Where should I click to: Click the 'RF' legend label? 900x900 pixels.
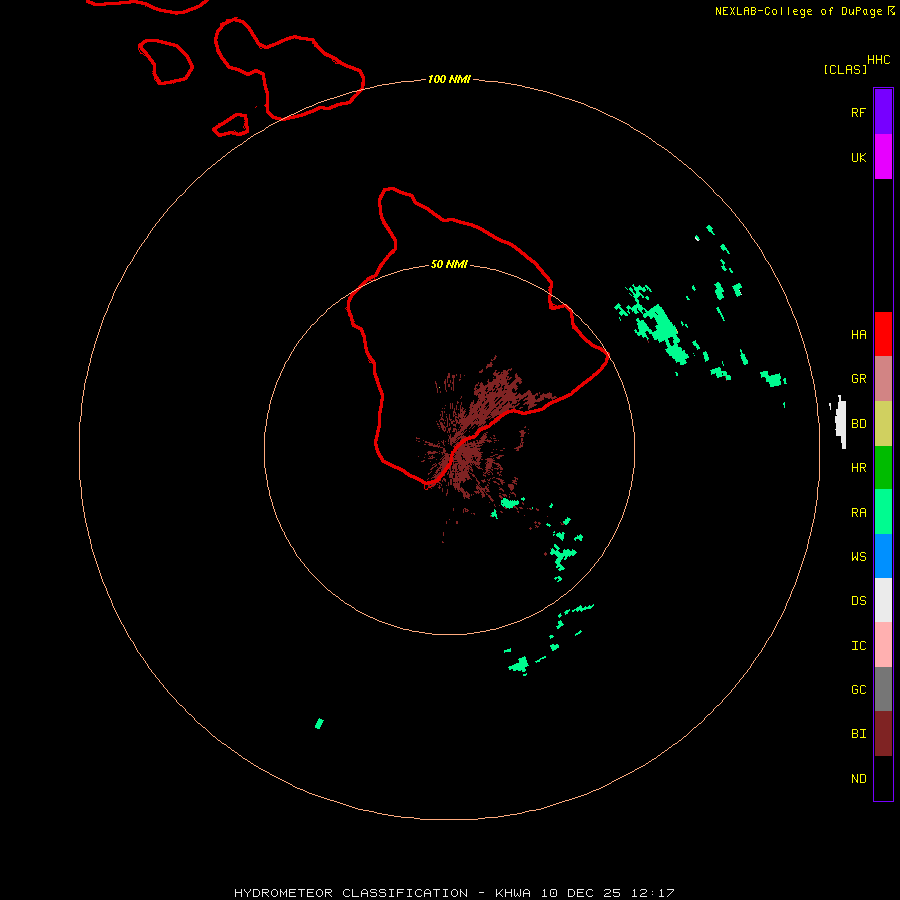pos(858,112)
